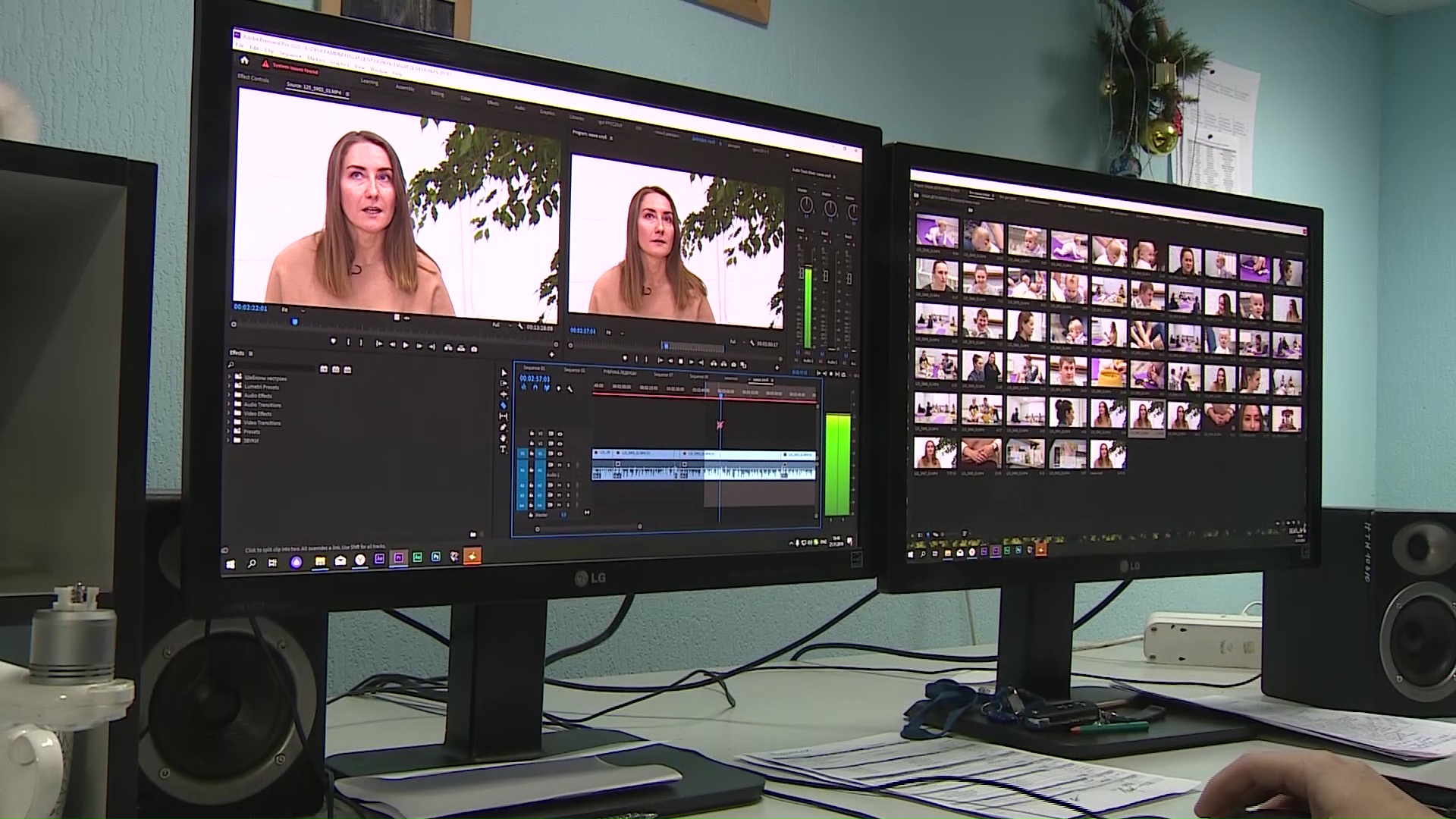Viewport: 1456px width, 819px height.
Task: Click the Home icon in Premiere
Action: (x=244, y=60)
